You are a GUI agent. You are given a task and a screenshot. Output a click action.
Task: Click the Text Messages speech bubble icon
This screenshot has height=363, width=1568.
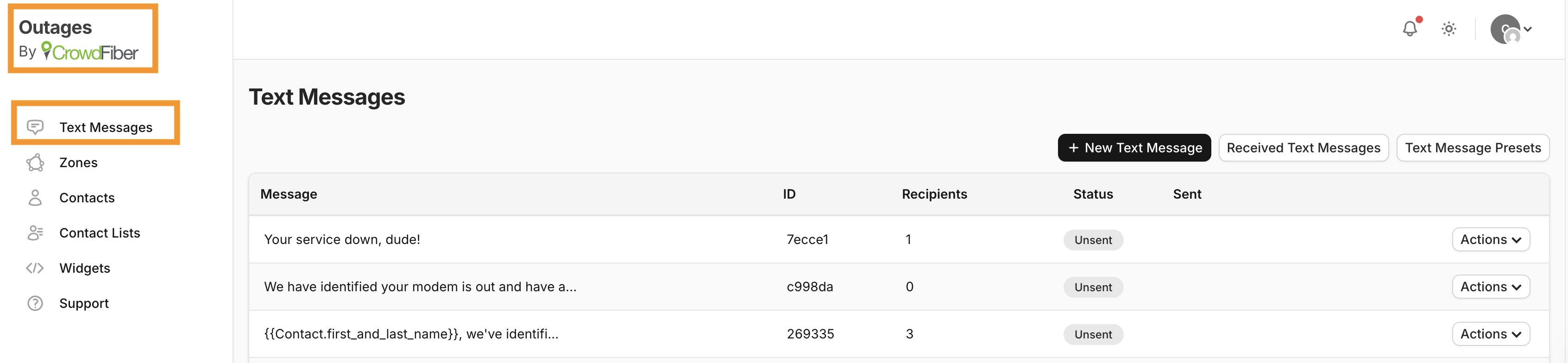pos(35,127)
